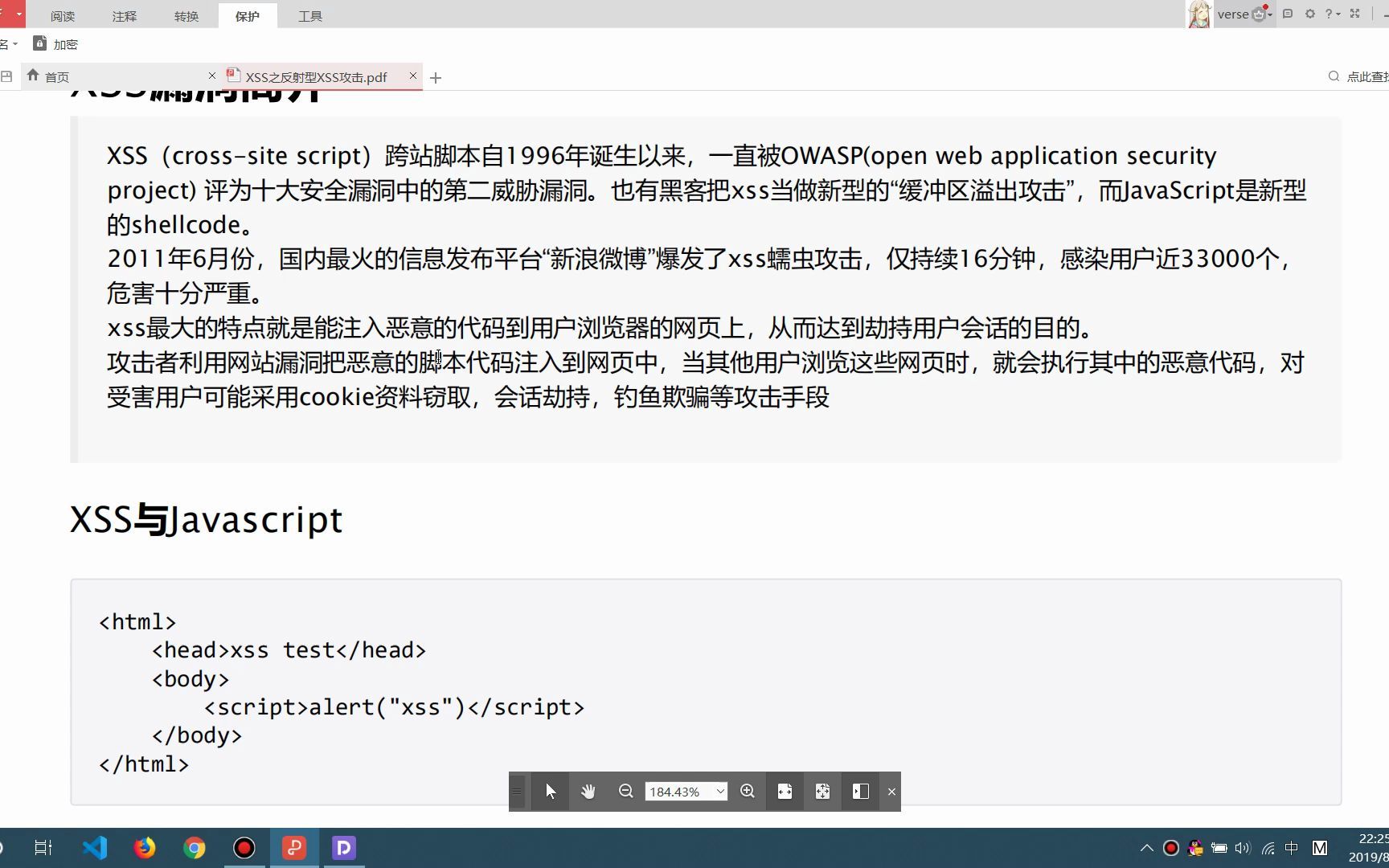Close the XSS之反射型XSS攻击.pdf tab

[413, 76]
